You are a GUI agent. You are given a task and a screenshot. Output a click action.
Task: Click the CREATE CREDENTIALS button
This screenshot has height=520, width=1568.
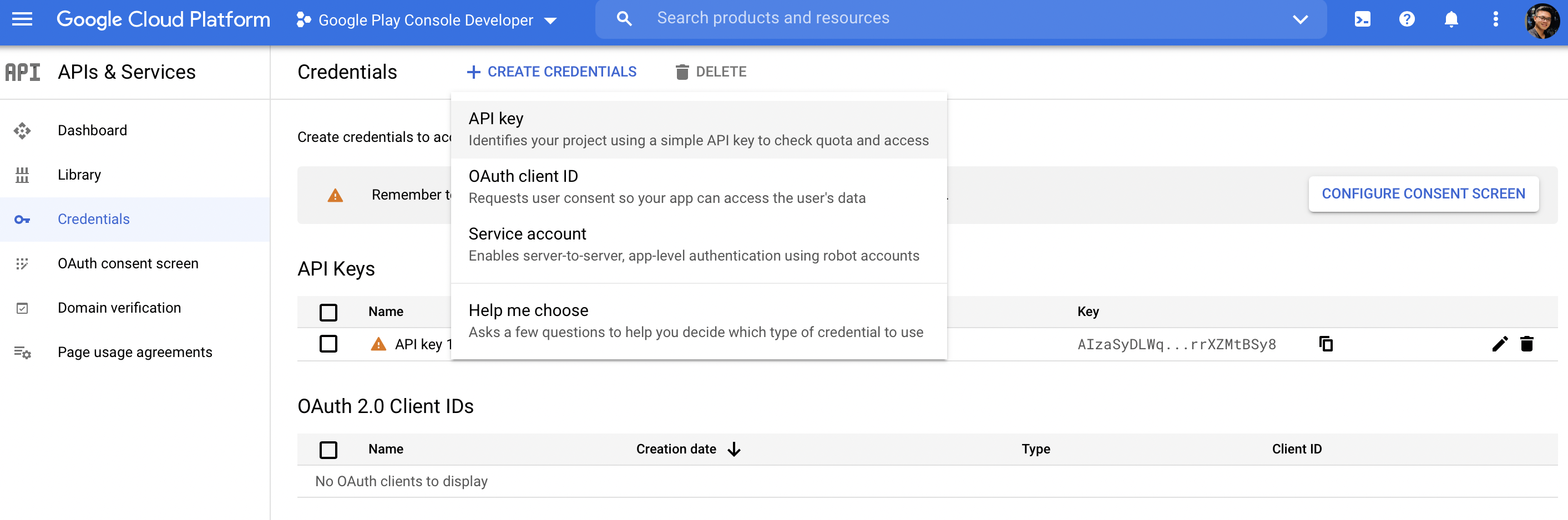pyautogui.click(x=552, y=72)
